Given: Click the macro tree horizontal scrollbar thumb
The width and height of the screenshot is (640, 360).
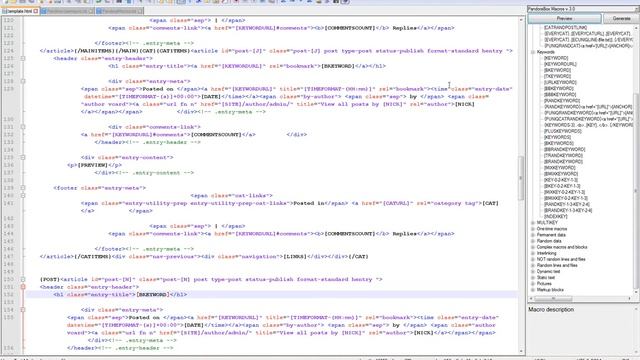Looking at the screenshot, I should coord(553,299).
